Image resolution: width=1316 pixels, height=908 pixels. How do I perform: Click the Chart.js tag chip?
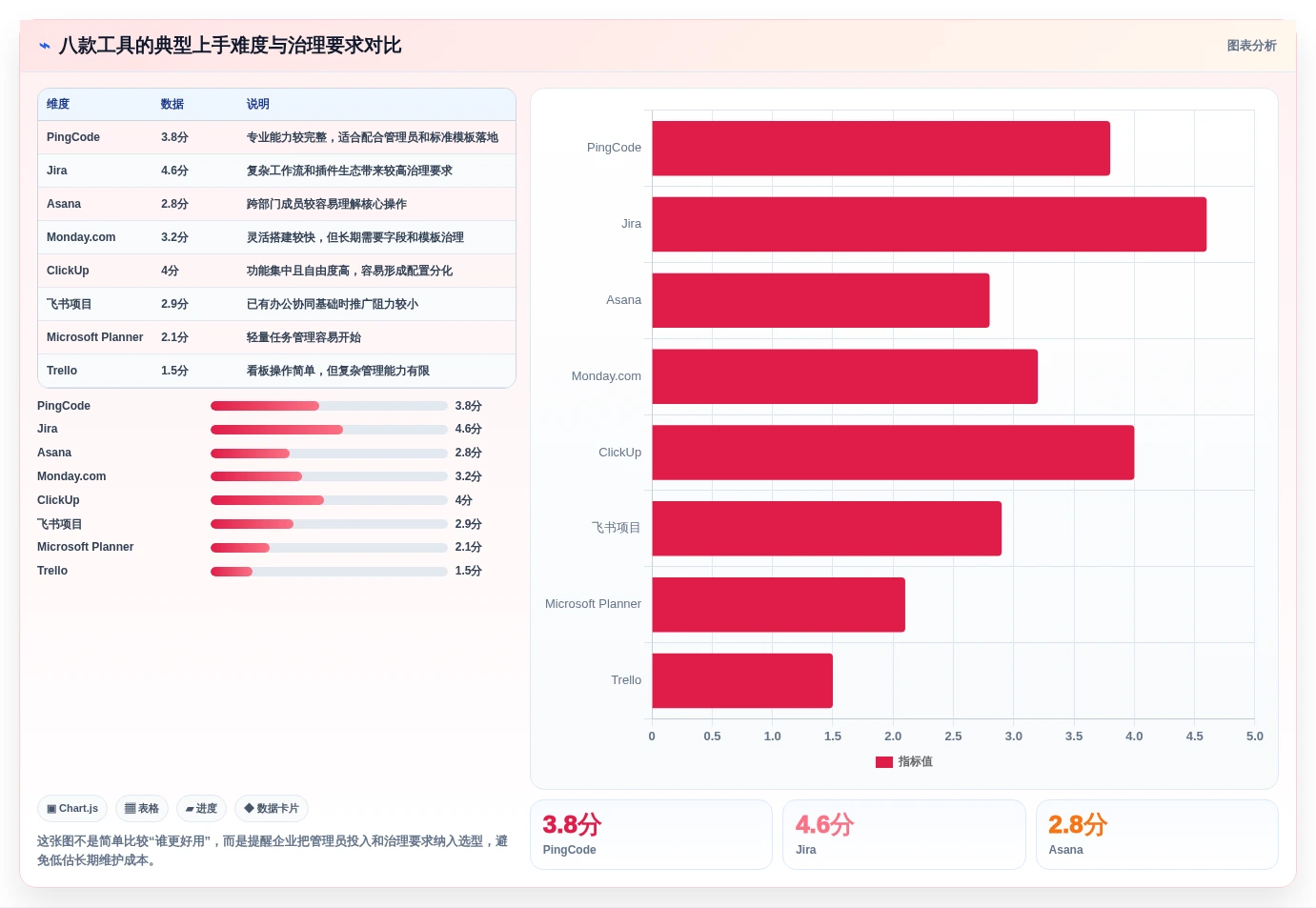coord(72,809)
